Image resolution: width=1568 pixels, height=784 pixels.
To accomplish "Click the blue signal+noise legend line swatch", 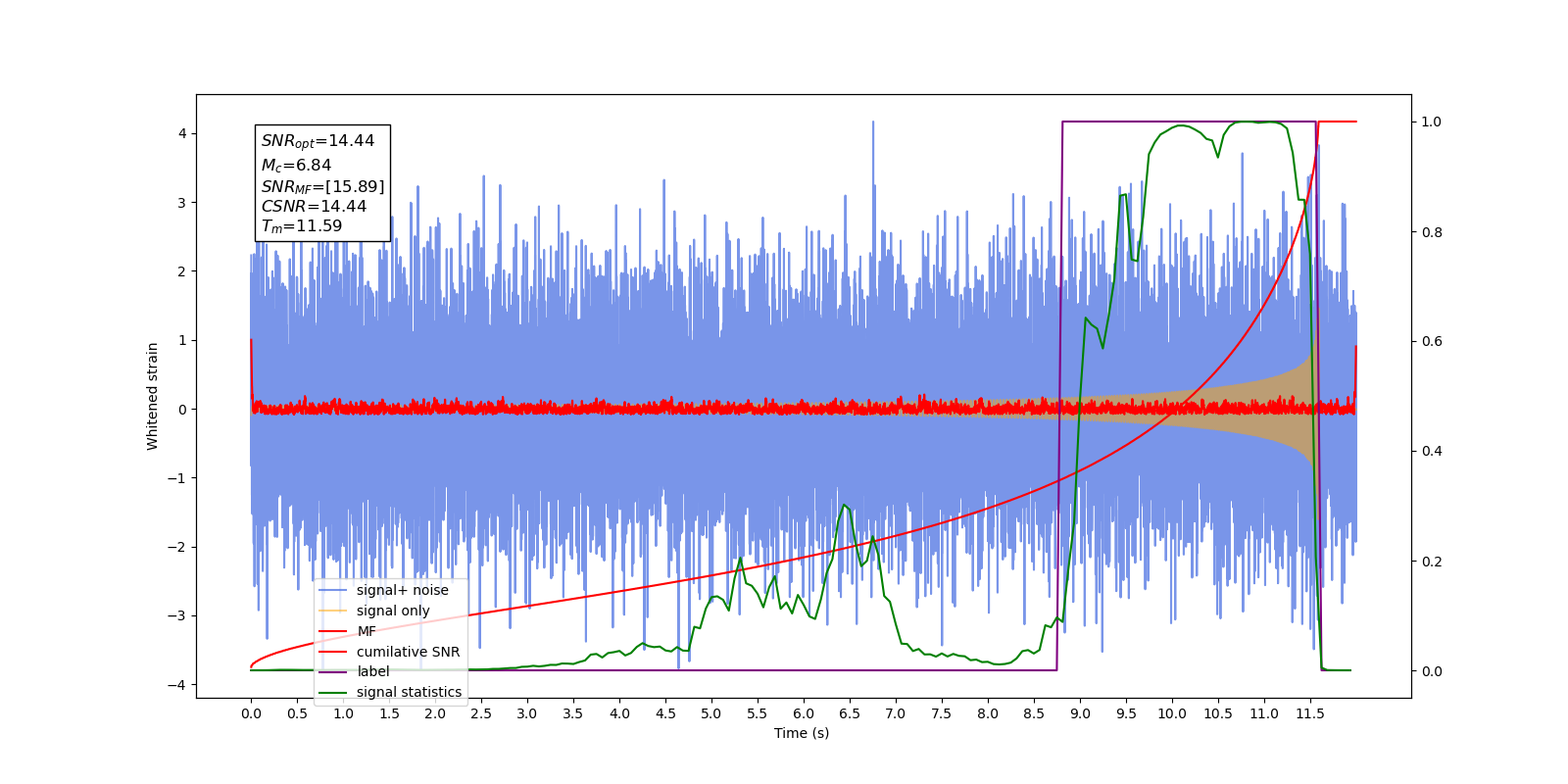I will click(x=333, y=590).
